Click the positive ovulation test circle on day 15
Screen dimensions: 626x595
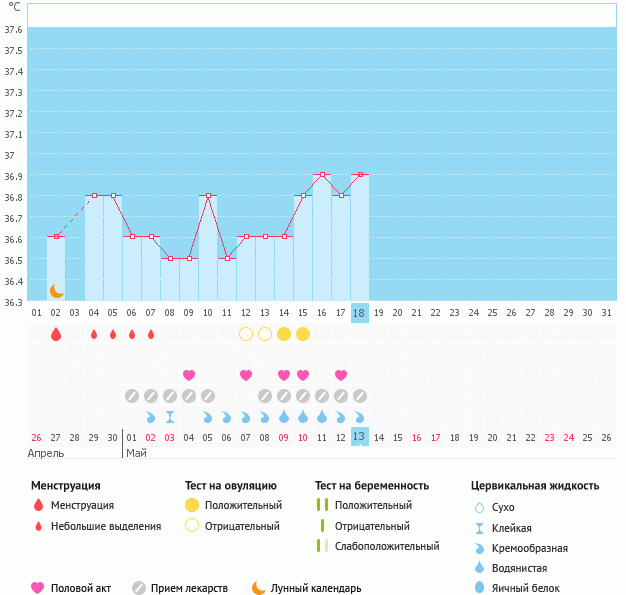pyautogui.click(x=303, y=334)
